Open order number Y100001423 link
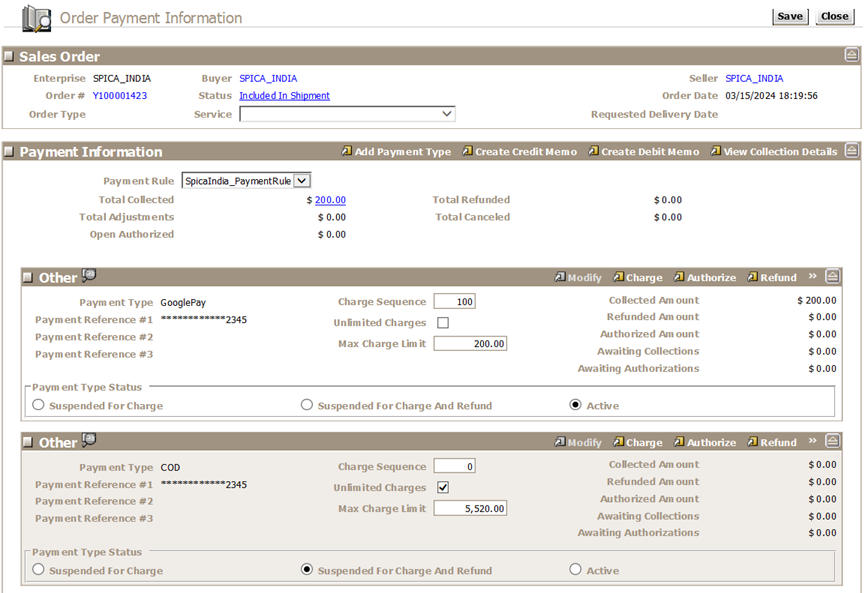 pyautogui.click(x=120, y=96)
